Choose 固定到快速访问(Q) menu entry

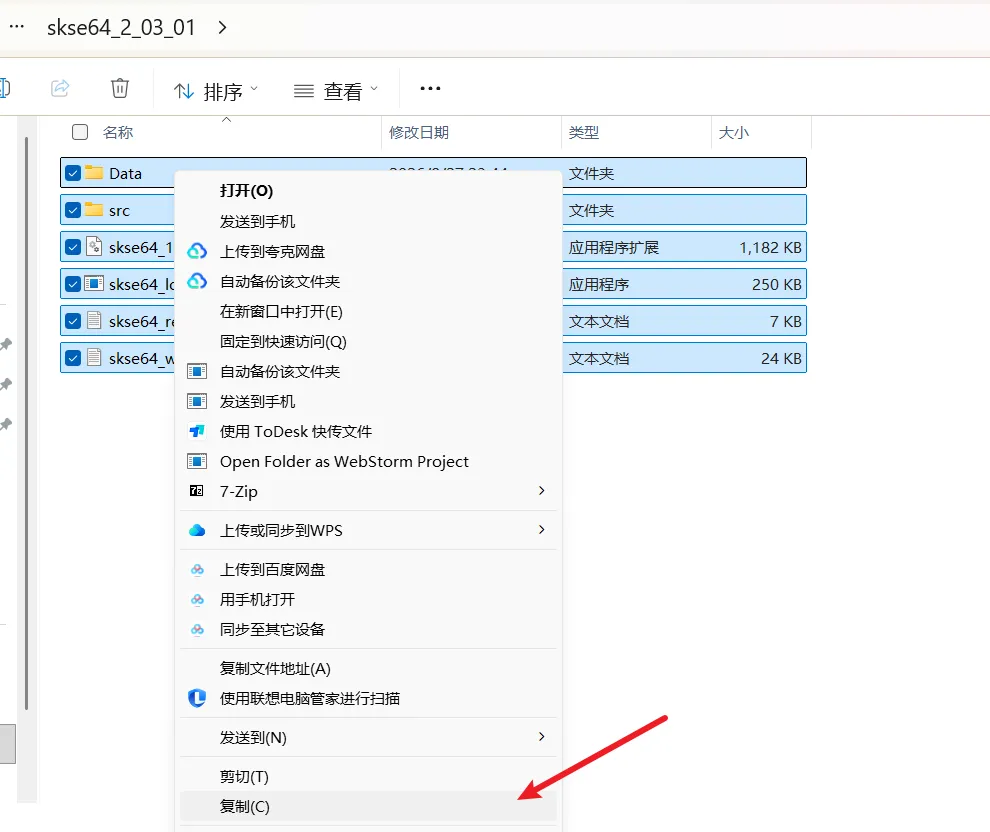368,342
